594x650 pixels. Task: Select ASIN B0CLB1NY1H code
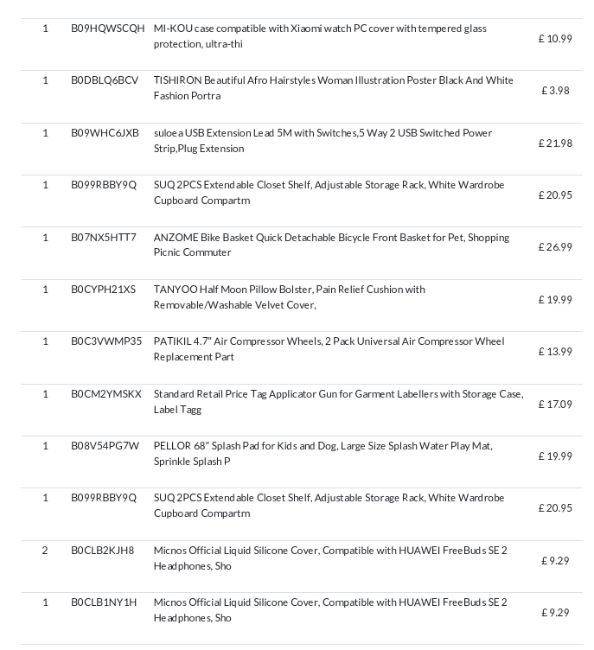(x=104, y=602)
